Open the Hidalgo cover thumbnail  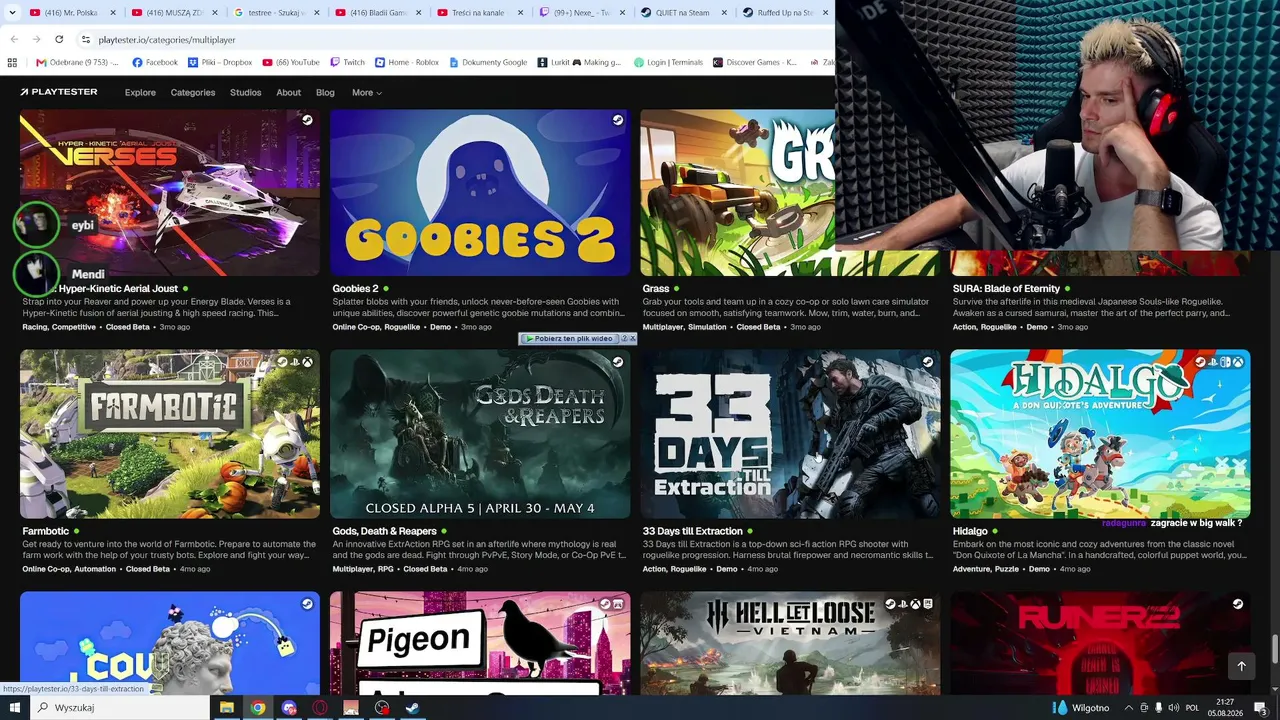pyautogui.click(x=1100, y=433)
